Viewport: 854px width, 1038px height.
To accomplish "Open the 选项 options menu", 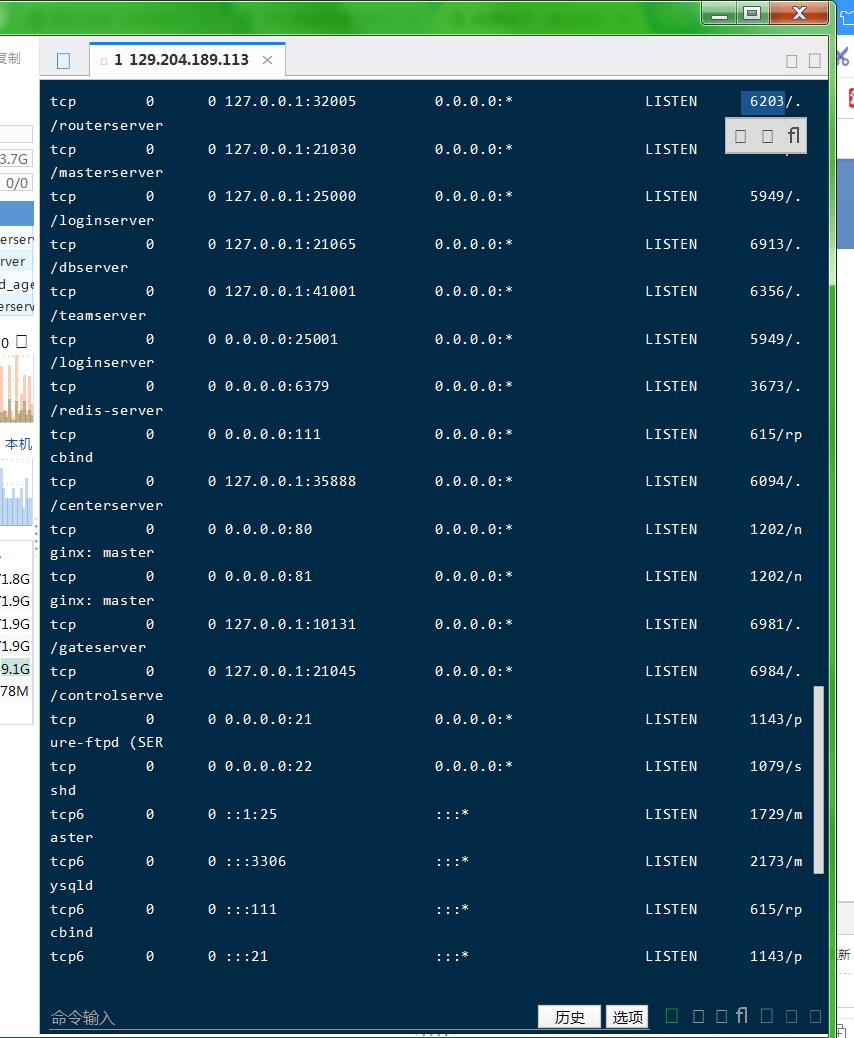I will click(x=628, y=1017).
